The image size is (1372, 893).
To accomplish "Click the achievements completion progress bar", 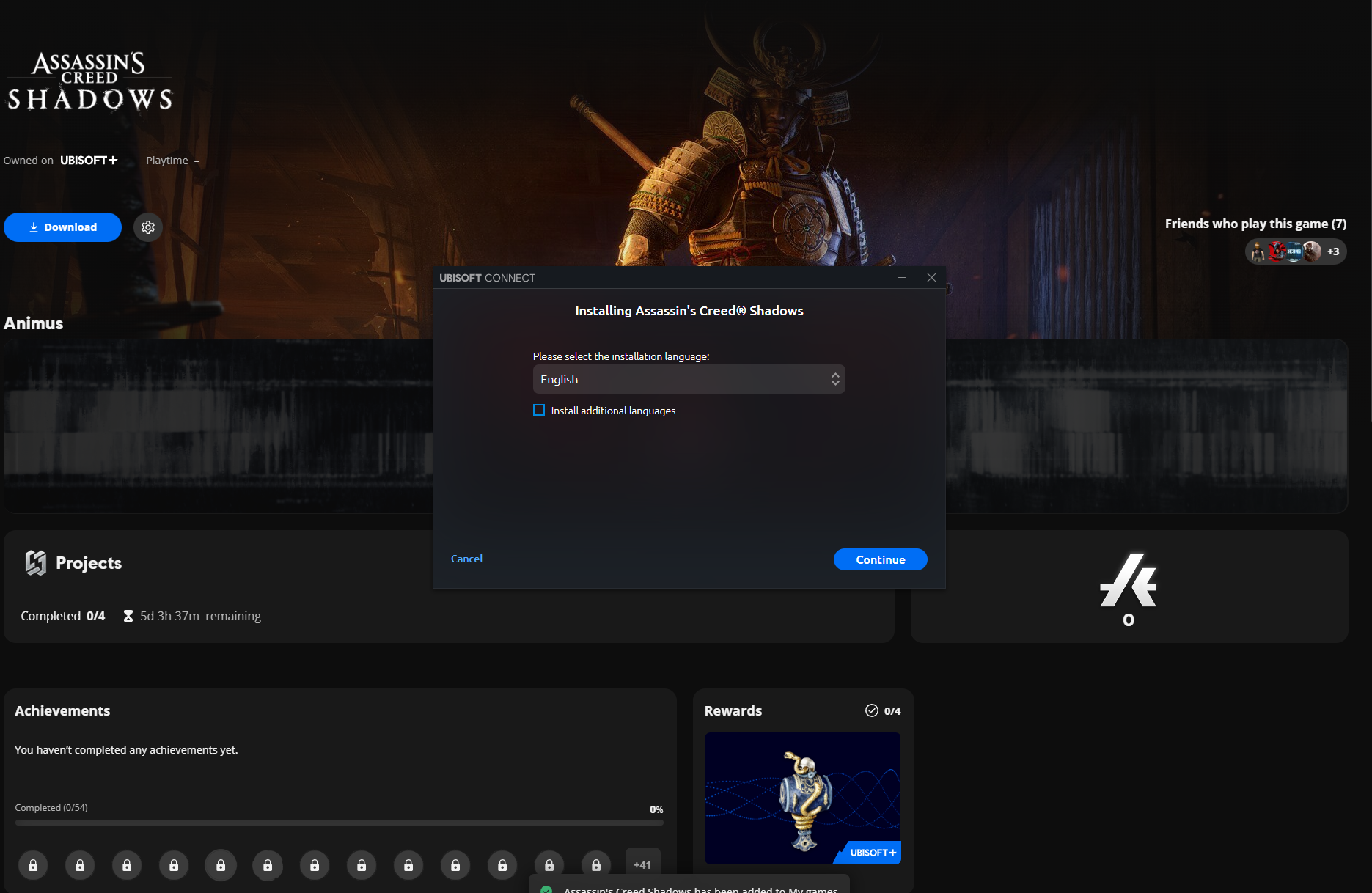I will tap(340, 823).
